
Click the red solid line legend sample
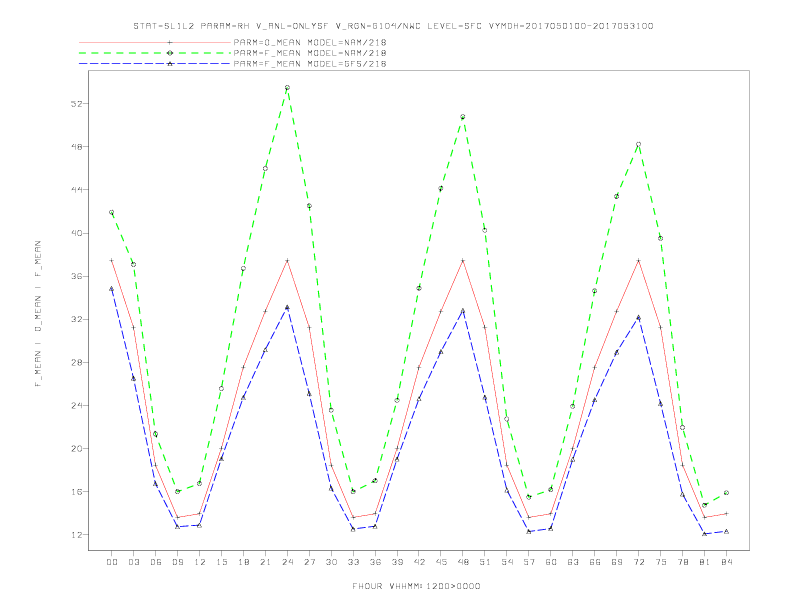tap(155, 43)
